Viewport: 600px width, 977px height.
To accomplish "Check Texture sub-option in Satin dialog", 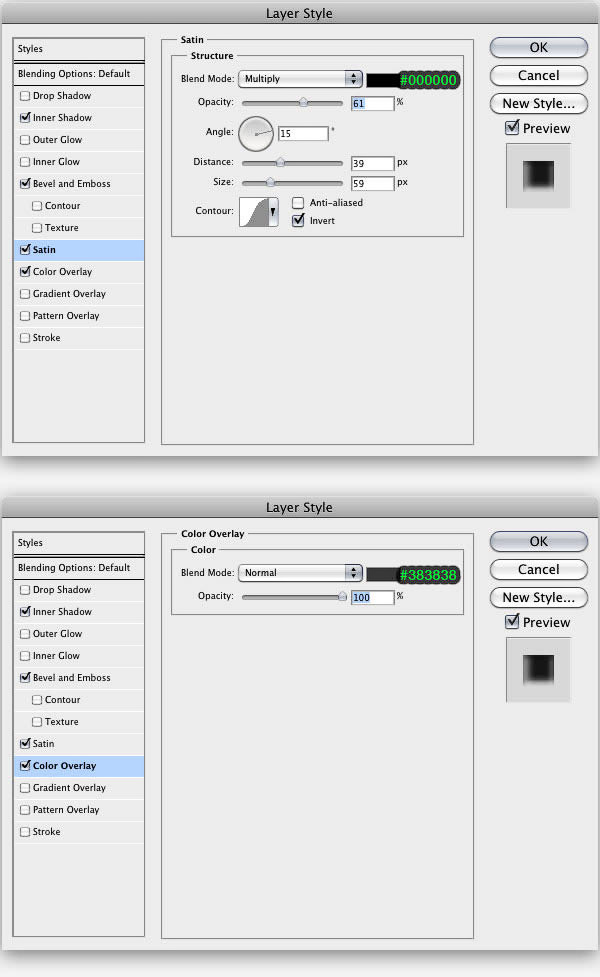I will pos(37,228).
